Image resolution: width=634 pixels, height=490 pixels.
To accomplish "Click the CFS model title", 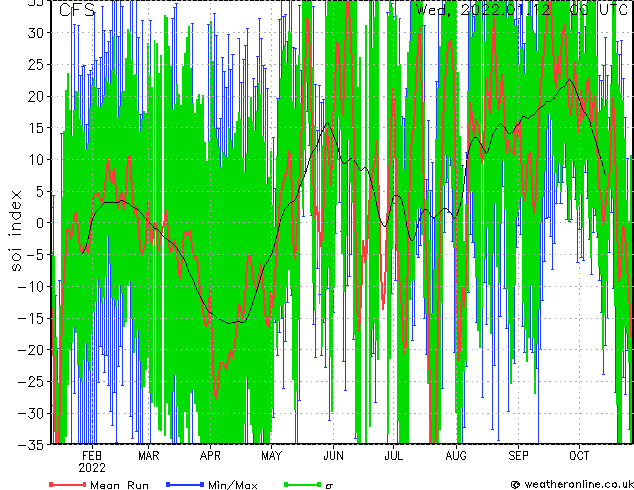I will coord(77,11).
